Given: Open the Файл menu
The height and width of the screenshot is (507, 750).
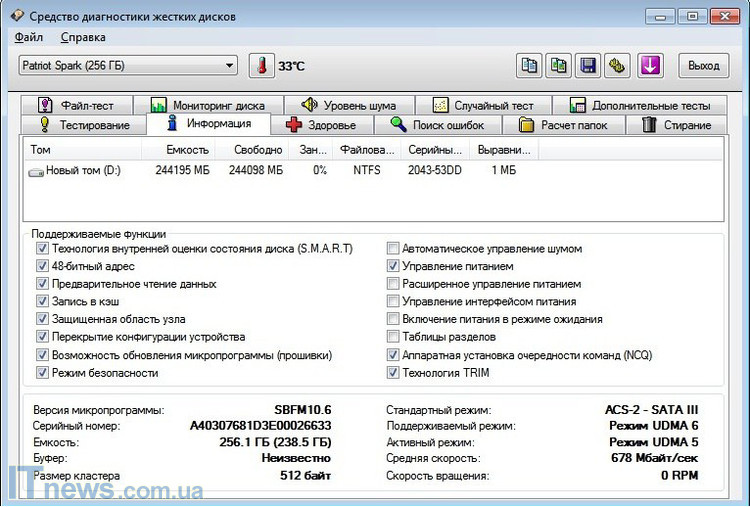Looking at the screenshot, I should point(29,38).
